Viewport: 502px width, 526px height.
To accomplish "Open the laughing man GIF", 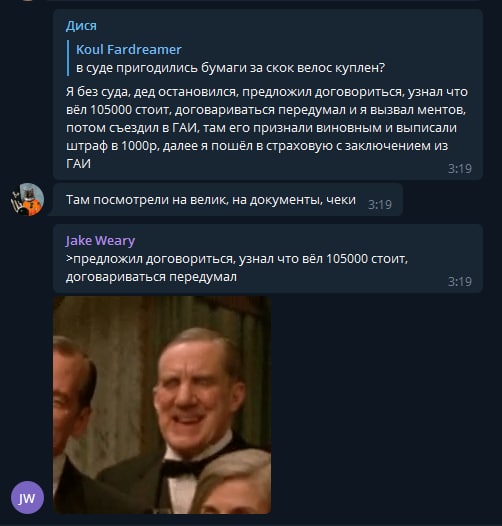I will (162, 405).
